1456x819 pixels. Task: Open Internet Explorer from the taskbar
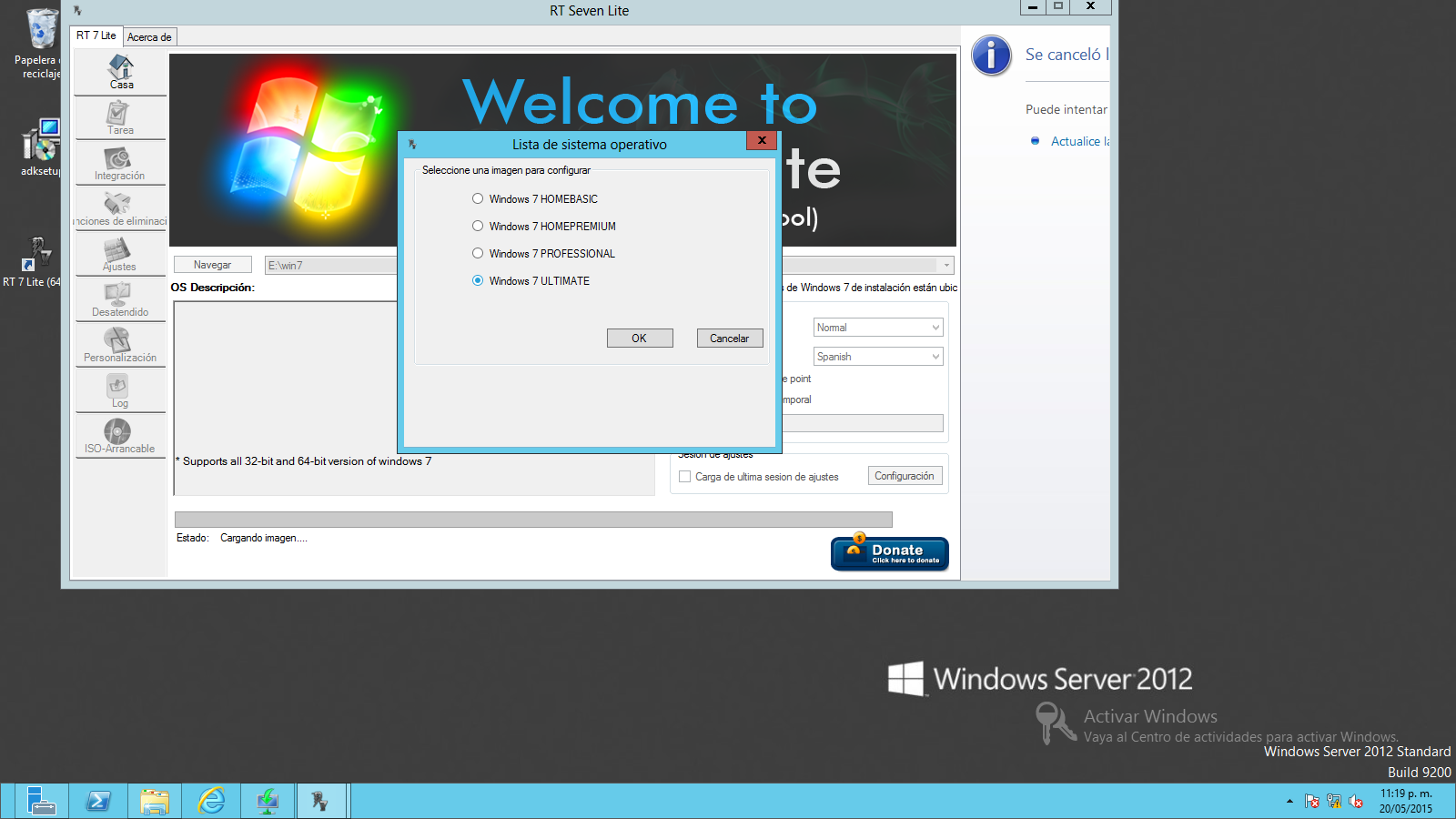211,801
